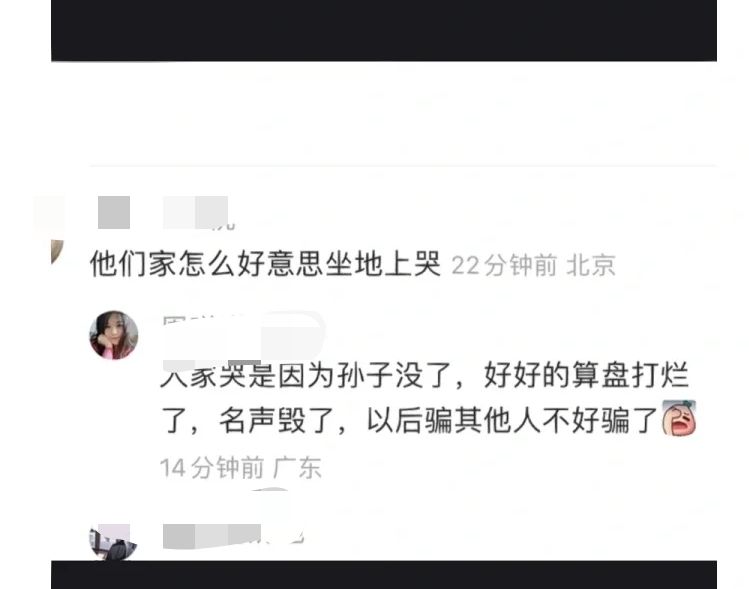This screenshot has width=749, height=589.
Task: Select reply line 名声毁了，以后骗其他人不好骗了
Action: click(x=409, y=420)
